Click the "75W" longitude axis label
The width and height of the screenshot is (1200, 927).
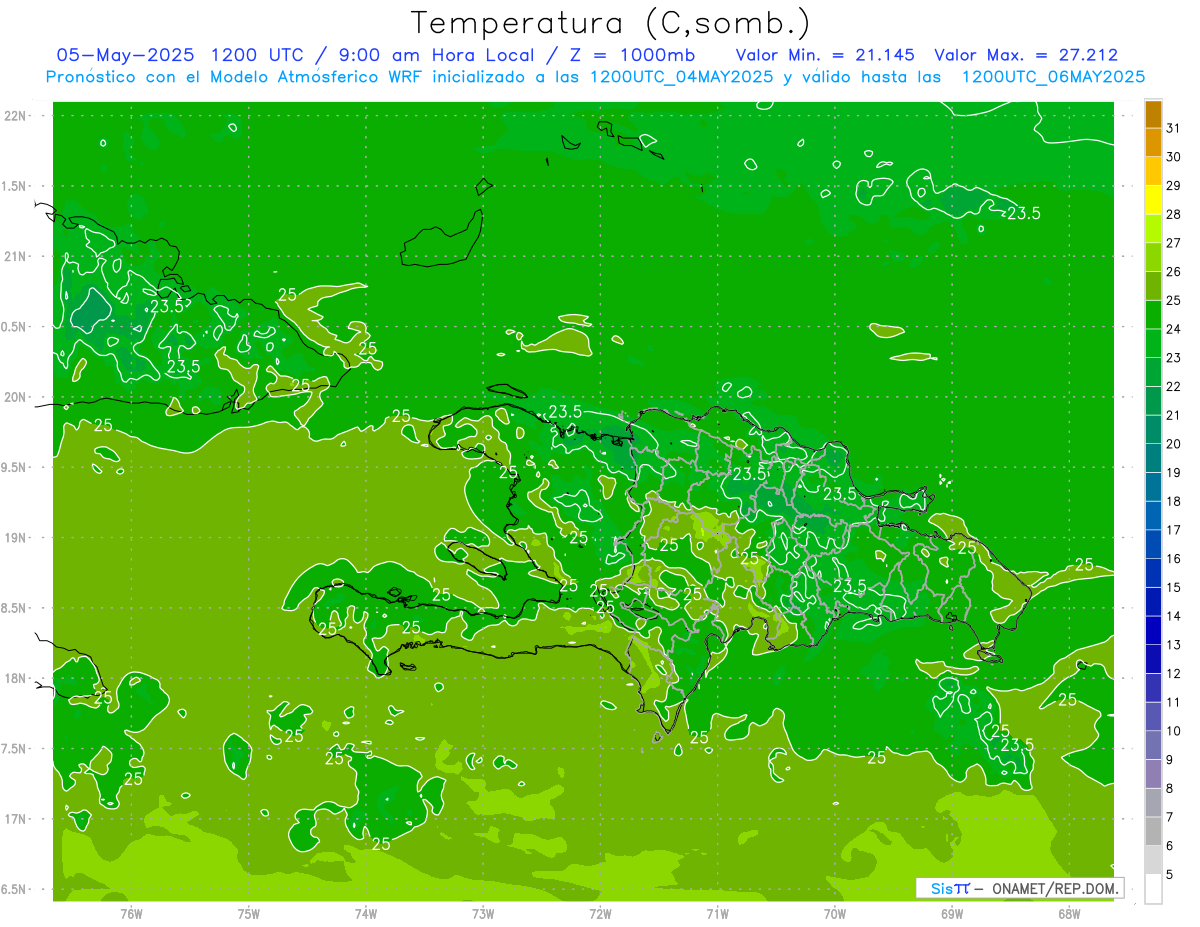coord(249,914)
